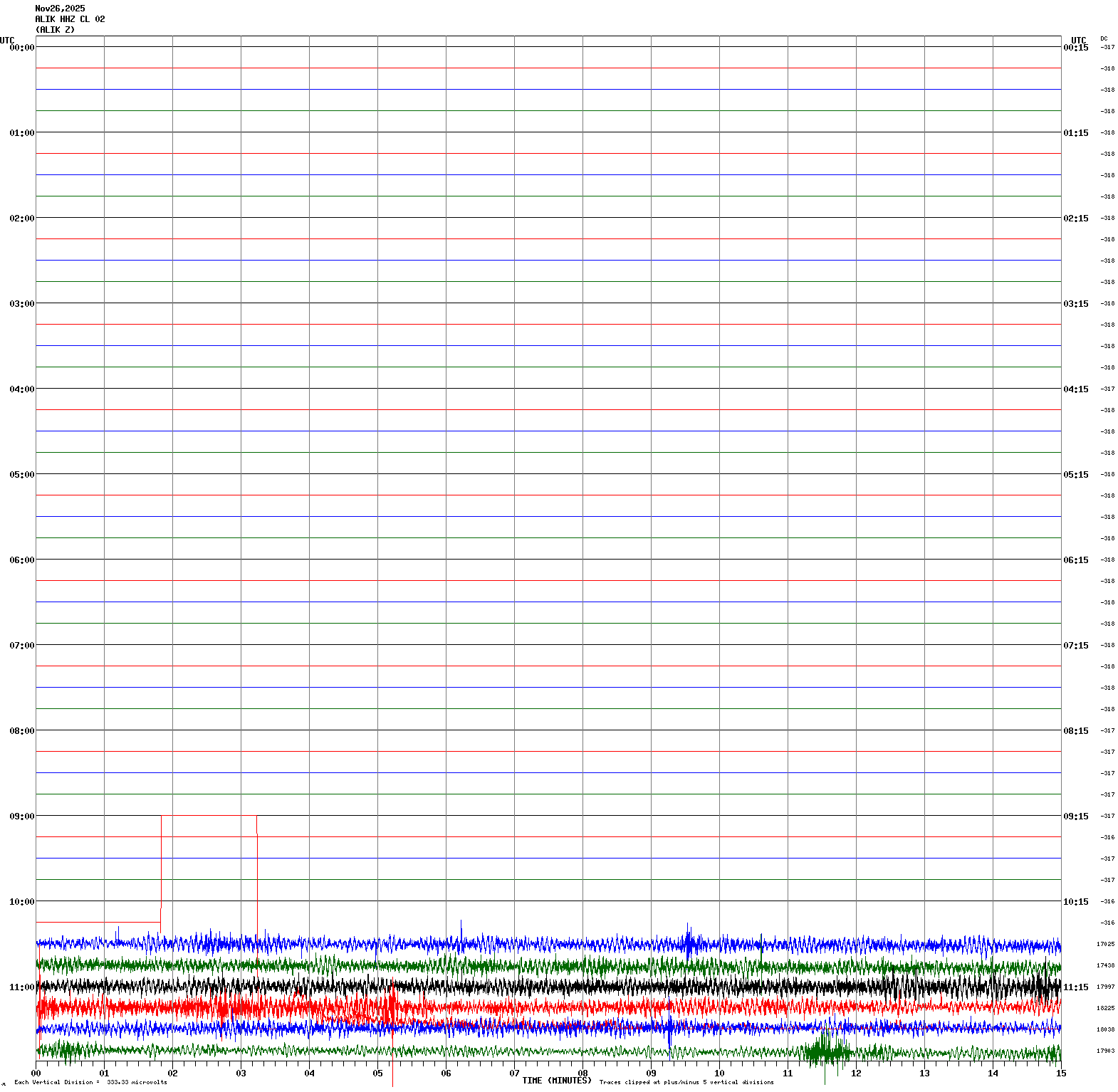
Task: Click the 11:00 hour label on left axis
Action: [x=21, y=987]
